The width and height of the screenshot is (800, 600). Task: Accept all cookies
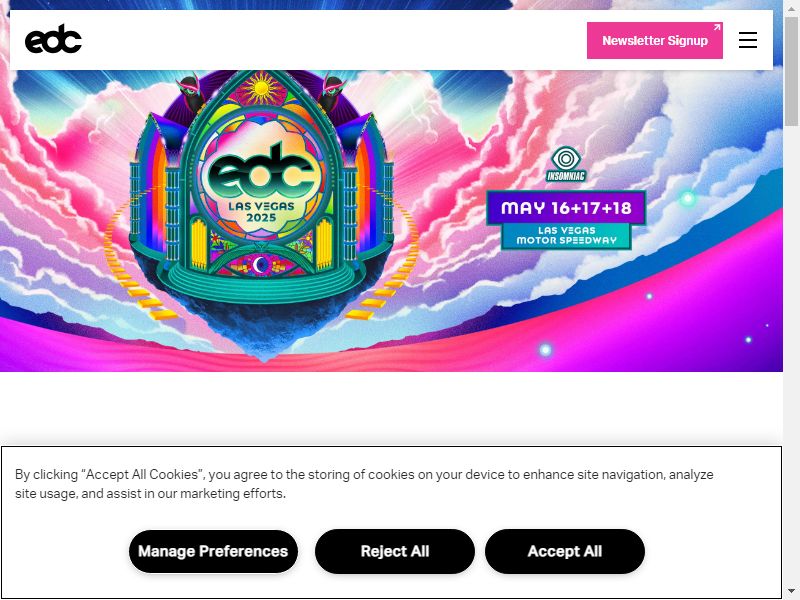(565, 551)
